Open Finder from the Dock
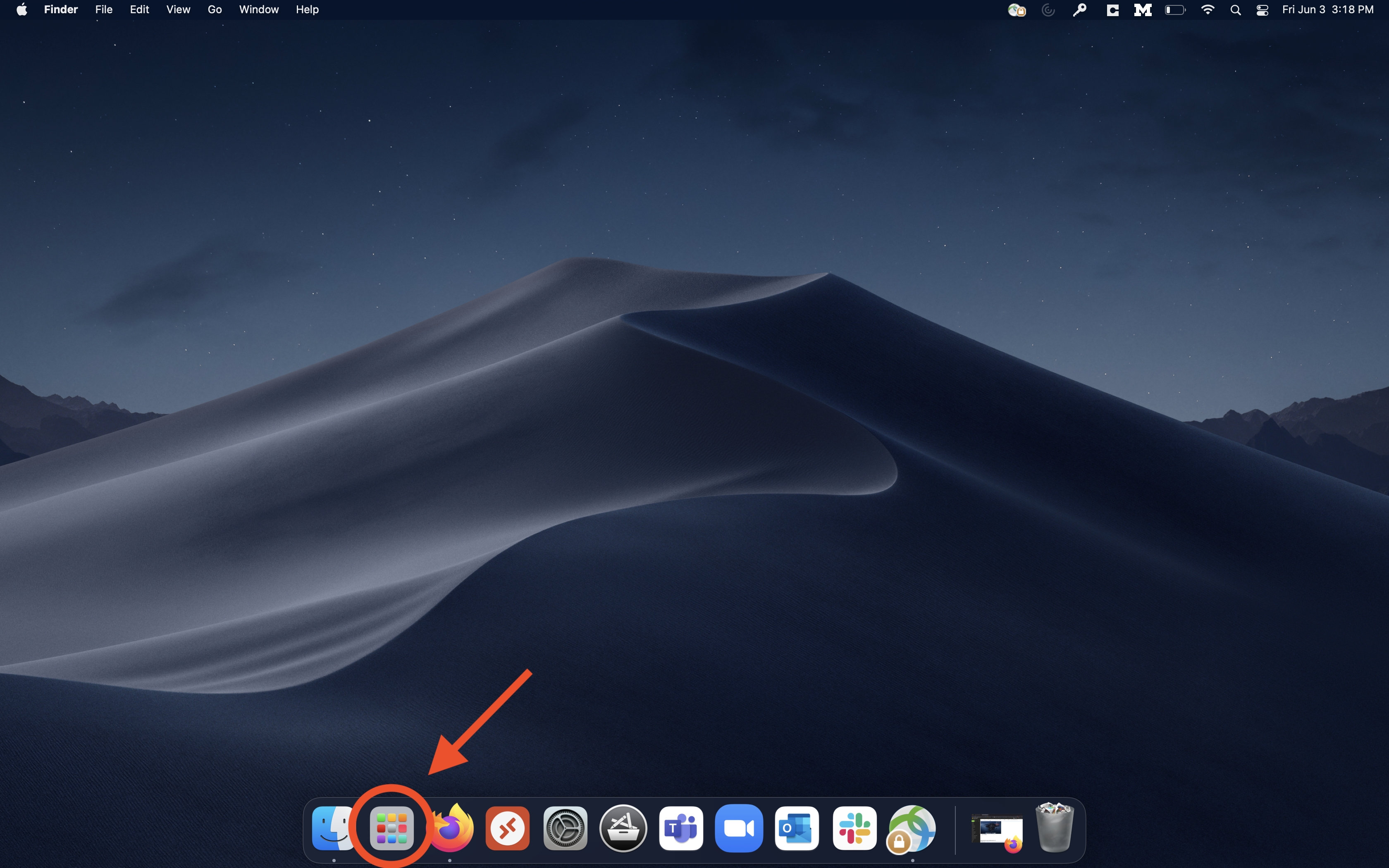This screenshot has width=1389, height=868. pyautogui.click(x=334, y=828)
